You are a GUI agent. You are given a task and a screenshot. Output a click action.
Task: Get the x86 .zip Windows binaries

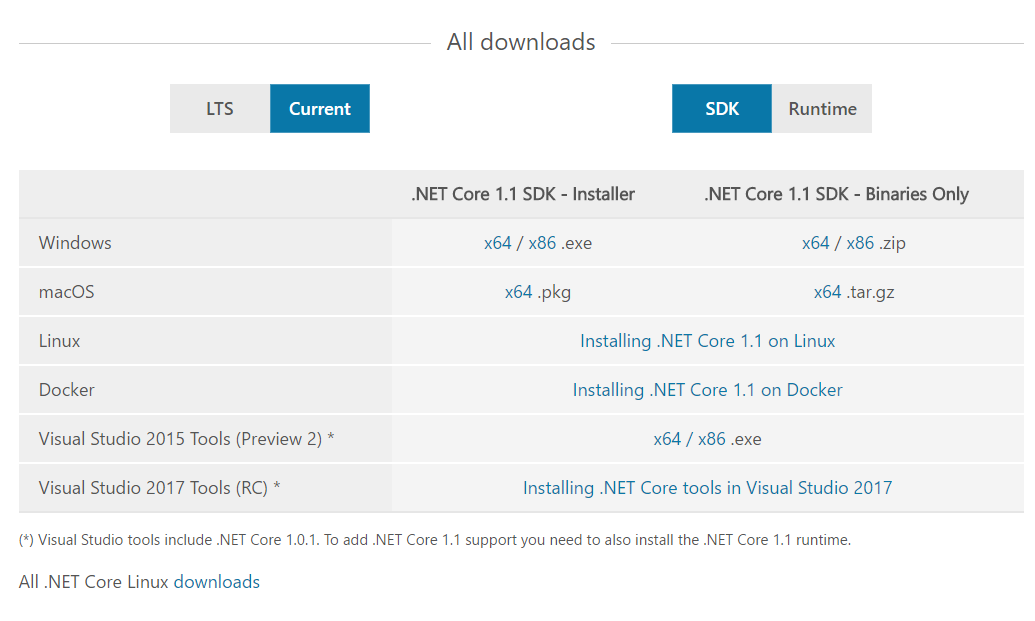[861, 242]
